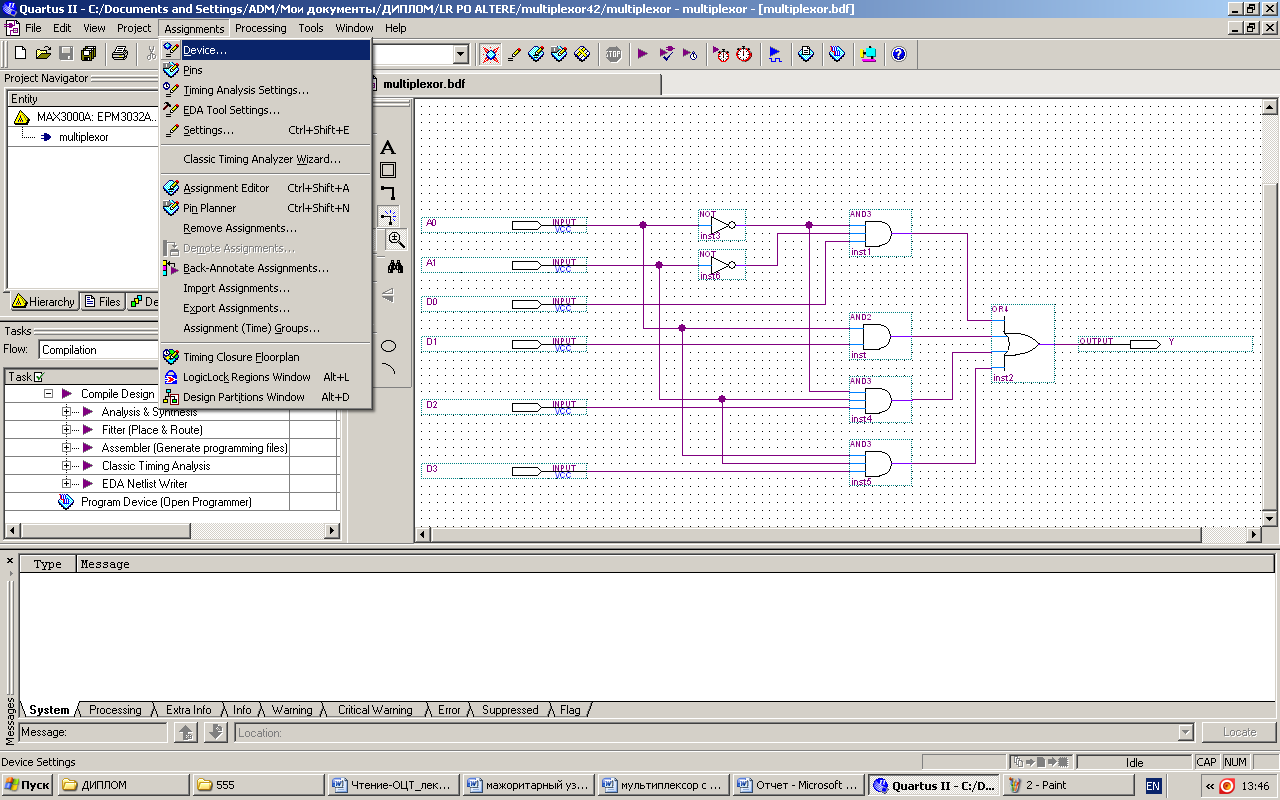Expand the EDA Netlist Writer task
Image resolution: width=1280 pixels, height=800 pixels.
tap(67, 484)
